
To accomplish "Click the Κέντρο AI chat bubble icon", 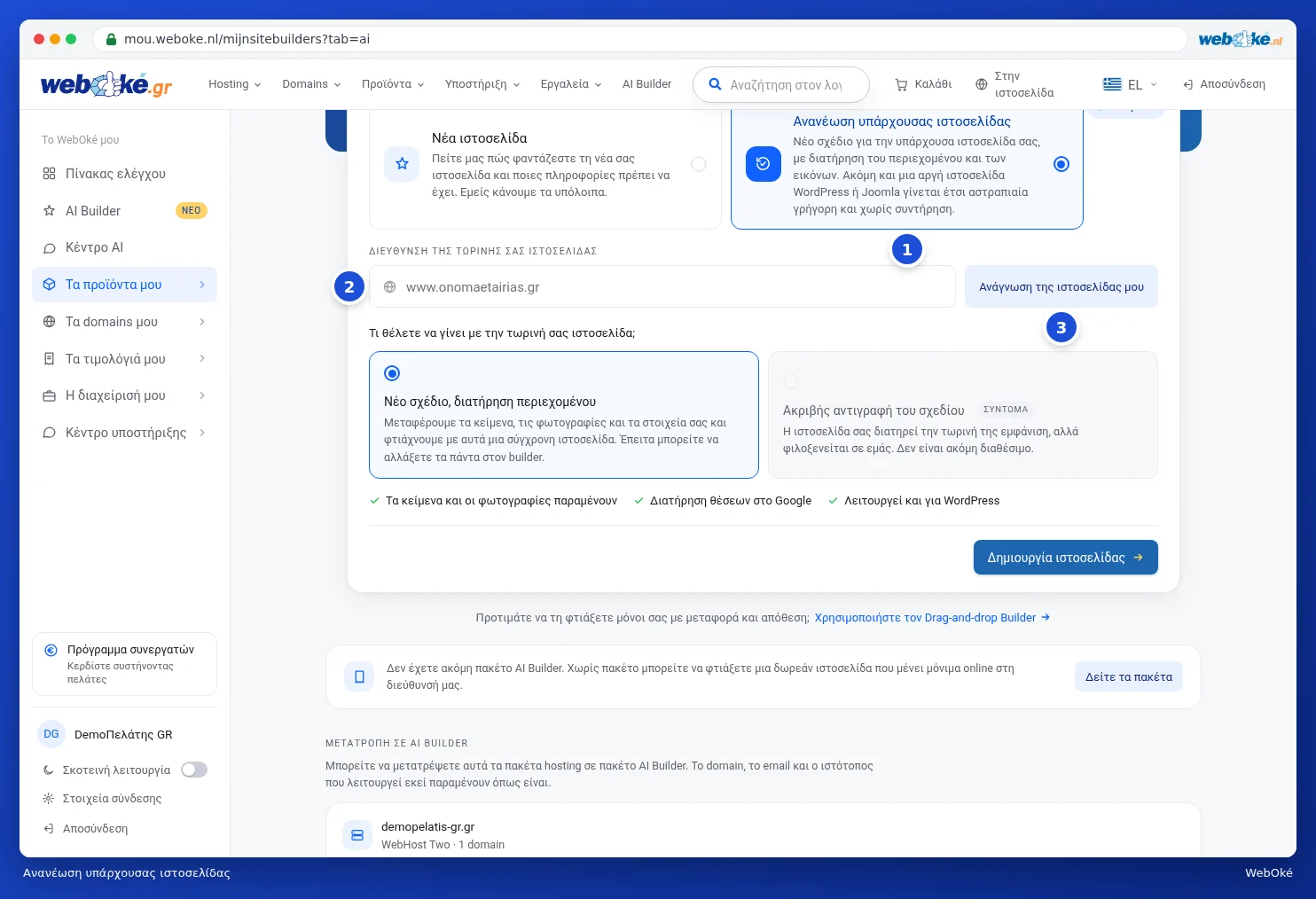I will [50, 248].
